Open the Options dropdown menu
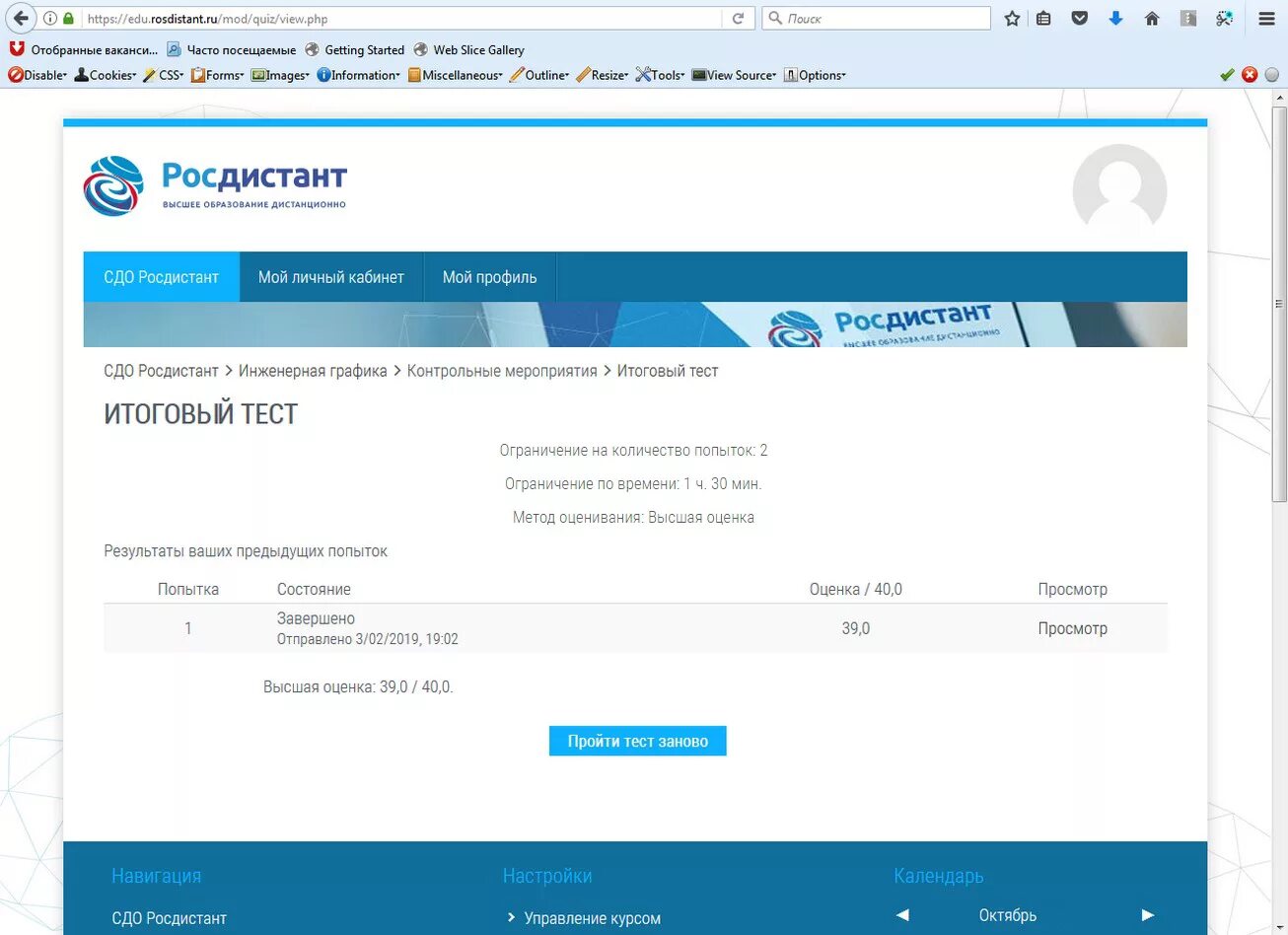This screenshot has height=935, width=1288. click(x=815, y=75)
